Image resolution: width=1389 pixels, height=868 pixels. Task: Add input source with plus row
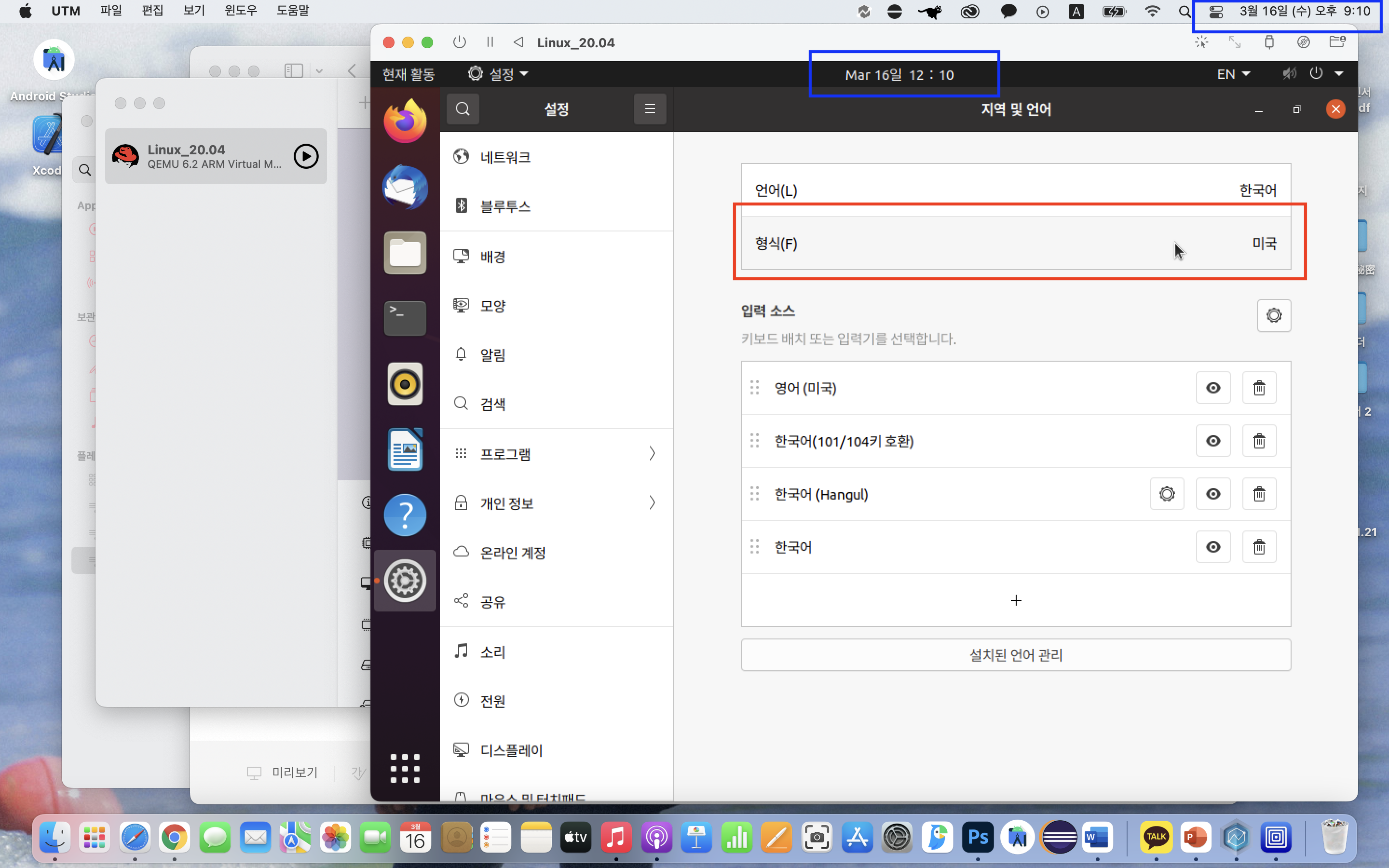1015,600
